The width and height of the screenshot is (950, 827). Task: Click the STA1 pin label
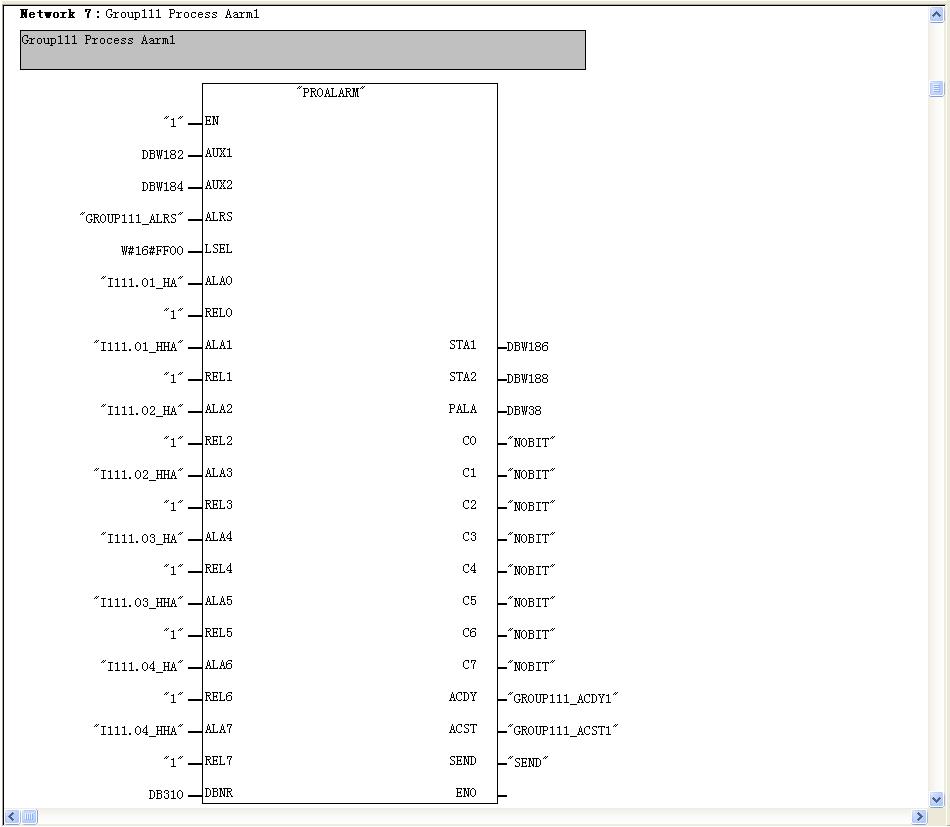pos(463,345)
